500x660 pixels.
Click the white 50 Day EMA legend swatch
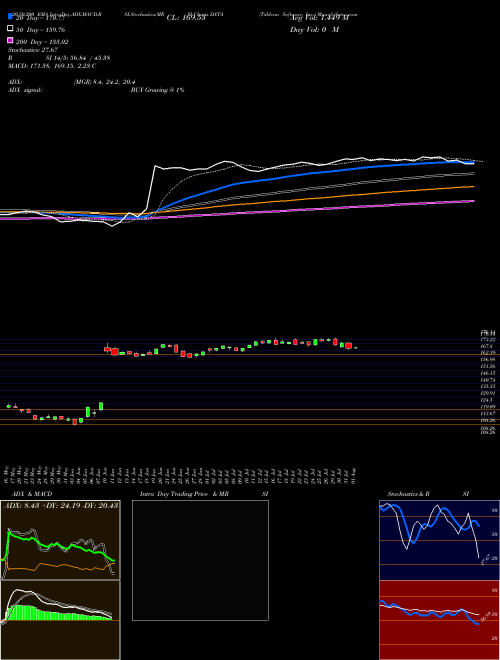pos(10,28)
